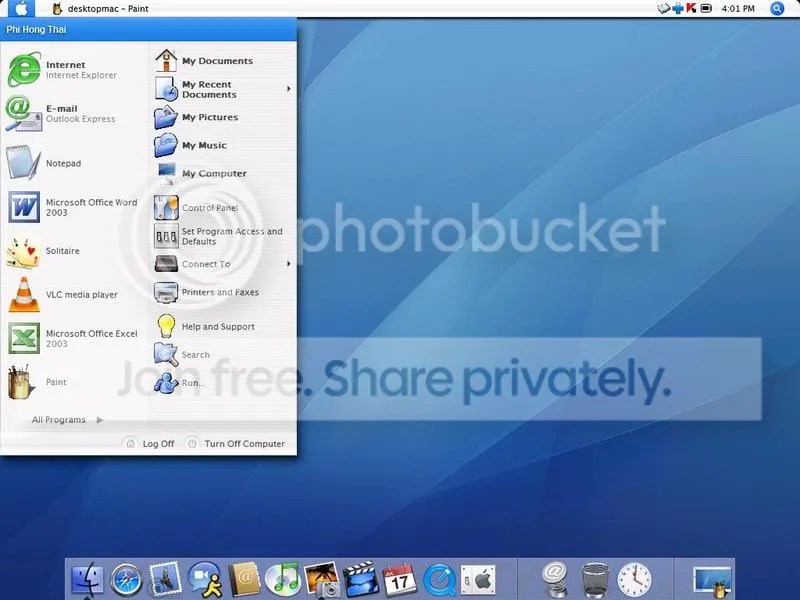This screenshot has width=800, height=600.
Task: Open Address Book icon in dock
Action: pos(244,580)
